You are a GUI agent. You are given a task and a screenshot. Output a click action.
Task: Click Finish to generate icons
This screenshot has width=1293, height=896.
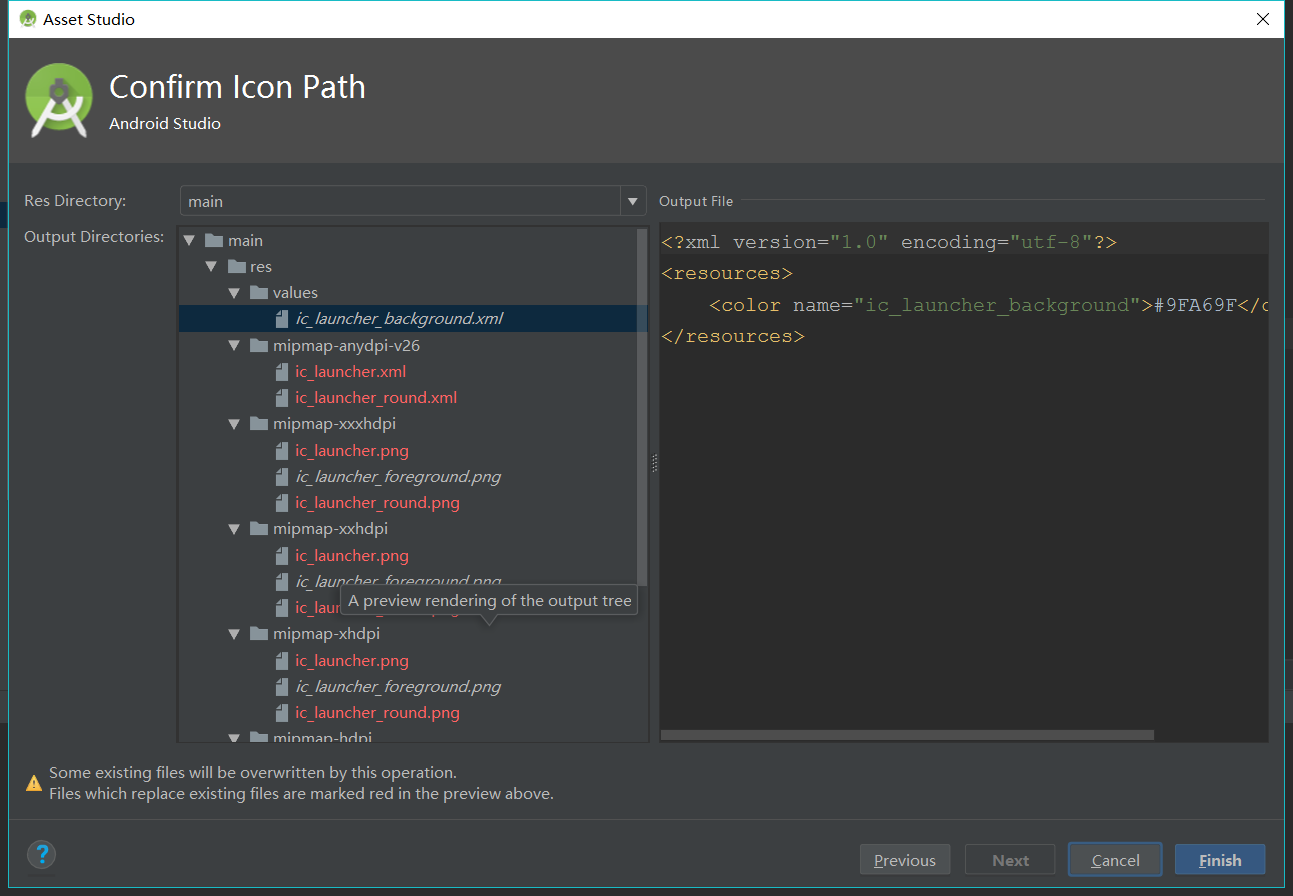(x=1220, y=860)
